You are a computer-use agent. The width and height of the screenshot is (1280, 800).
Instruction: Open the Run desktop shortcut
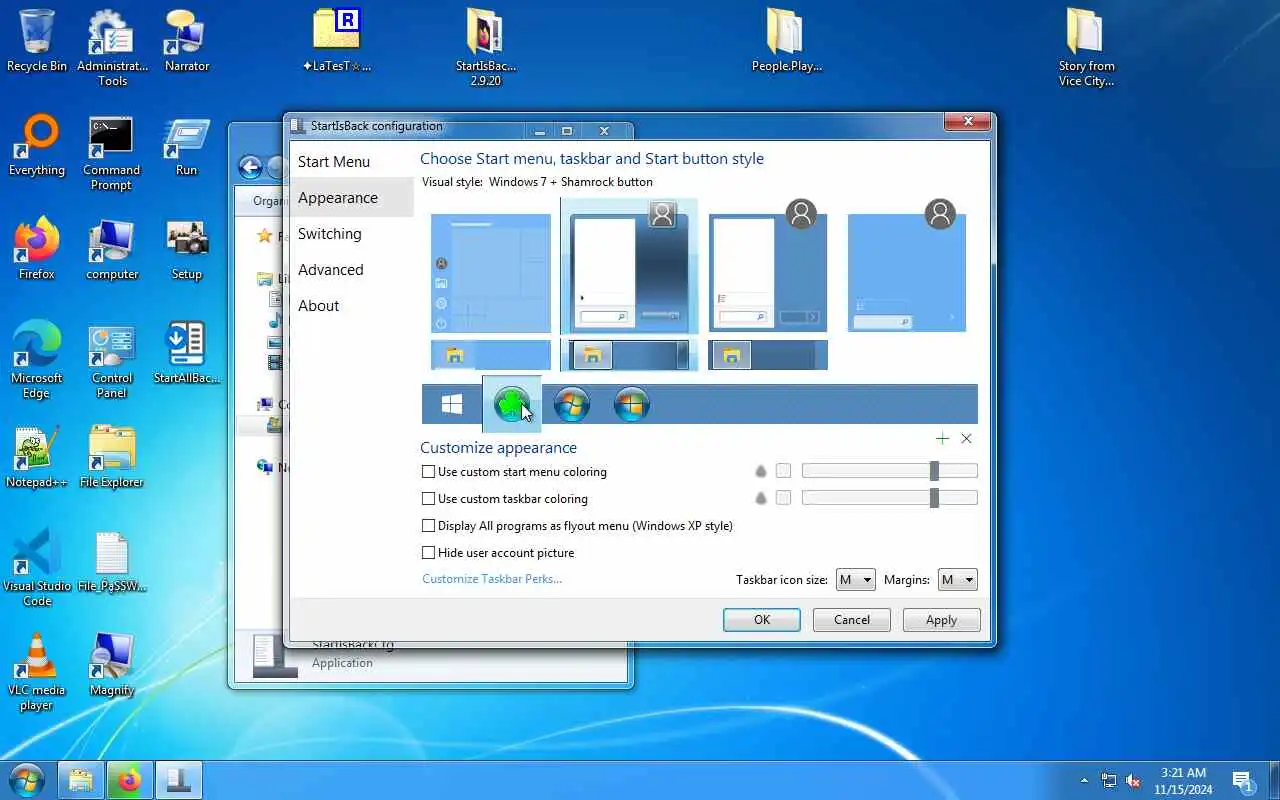coord(187,146)
